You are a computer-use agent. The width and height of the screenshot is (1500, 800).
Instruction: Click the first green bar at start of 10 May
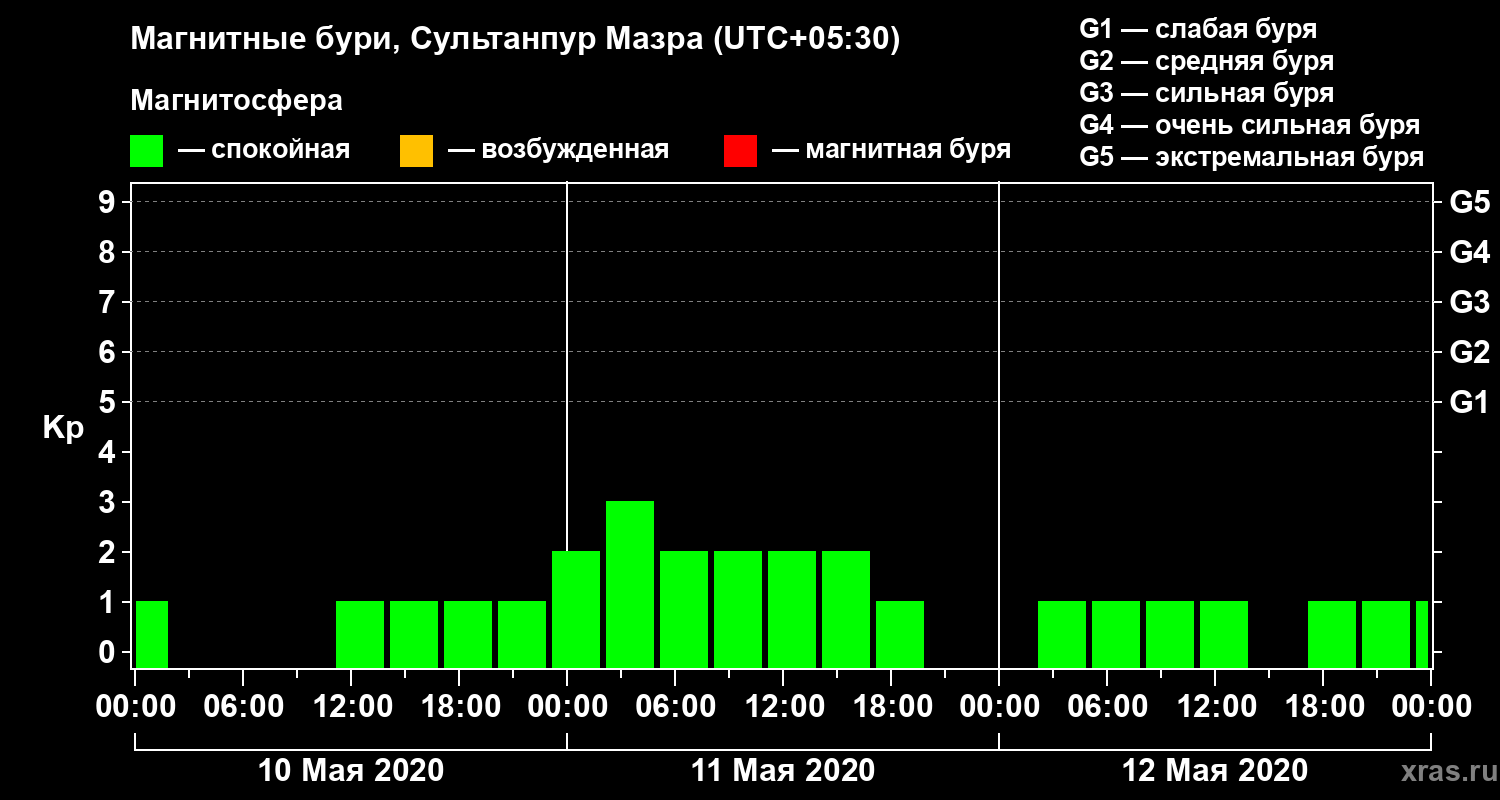click(x=152, y=634)
